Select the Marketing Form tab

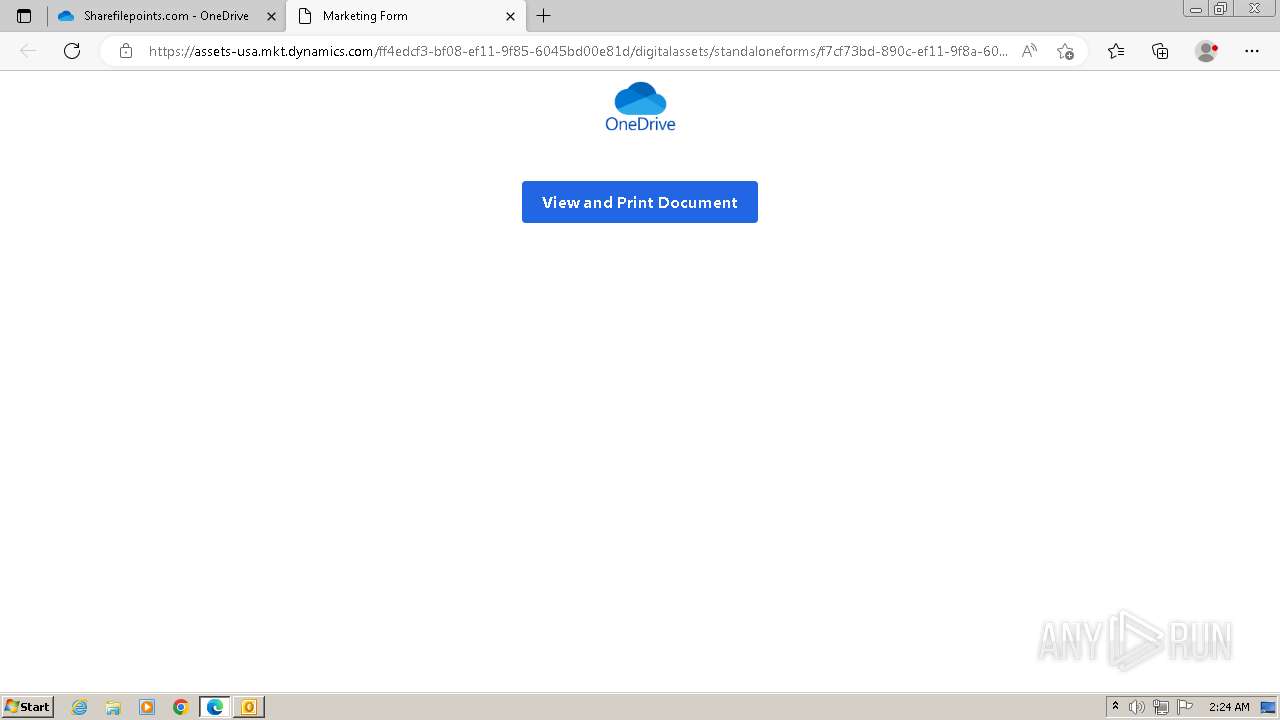pos(405,16)
